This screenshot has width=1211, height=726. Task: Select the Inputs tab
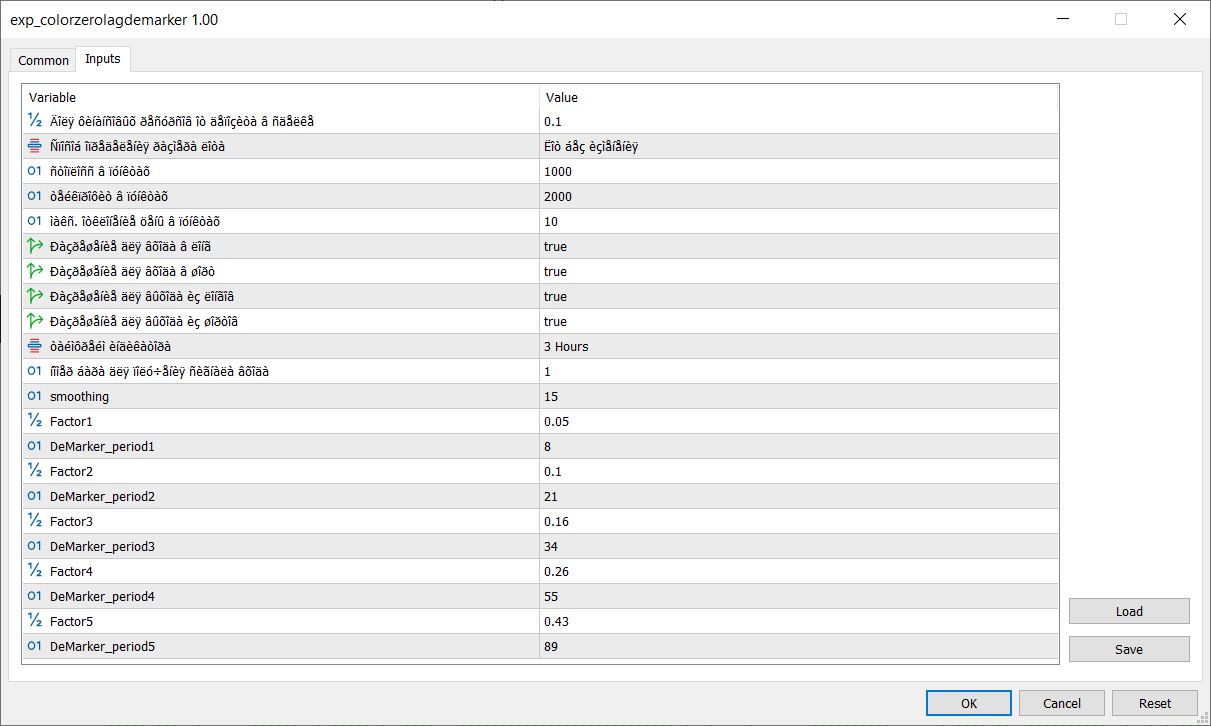102,59
